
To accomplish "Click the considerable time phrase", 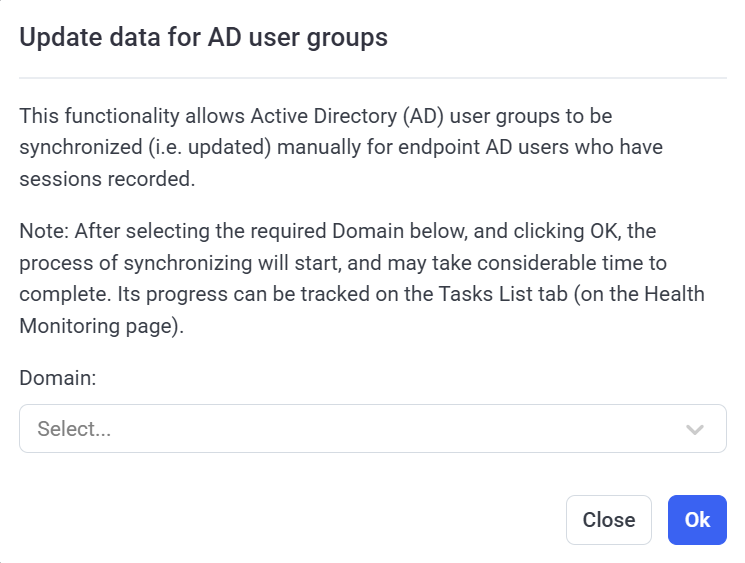I will [x=578, y=263].
